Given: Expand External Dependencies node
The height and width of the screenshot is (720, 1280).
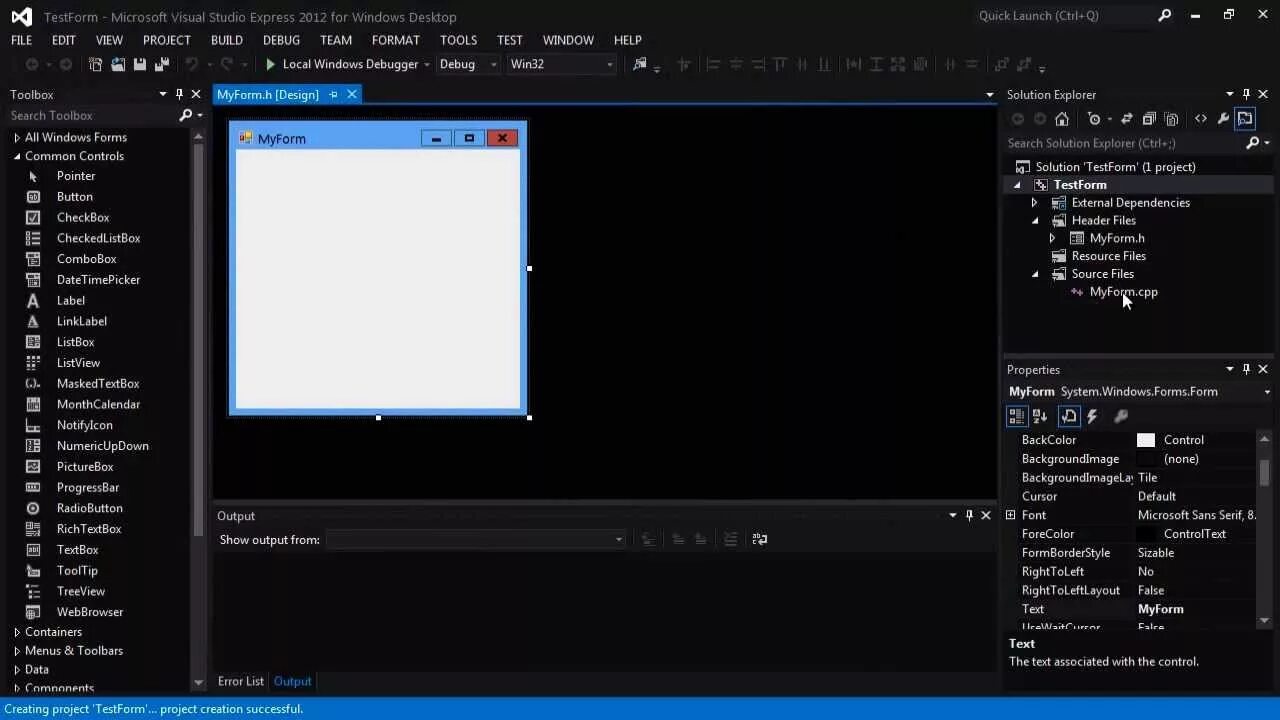Looking at the screenshot, I should tap(1035, 203).
